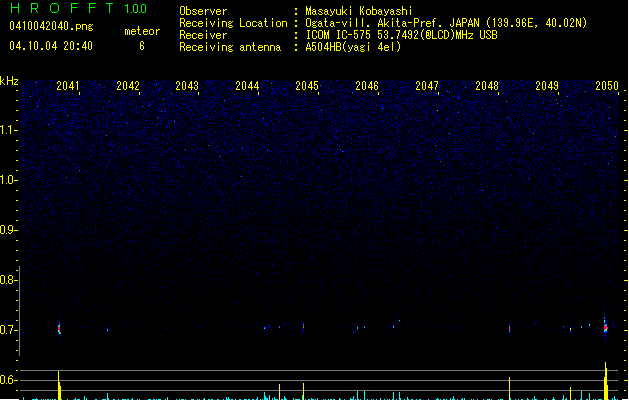Click the HROFFT 1.0.0 title text
The width and height of the screenshot is (629, 400).
[x=79, y=8]
